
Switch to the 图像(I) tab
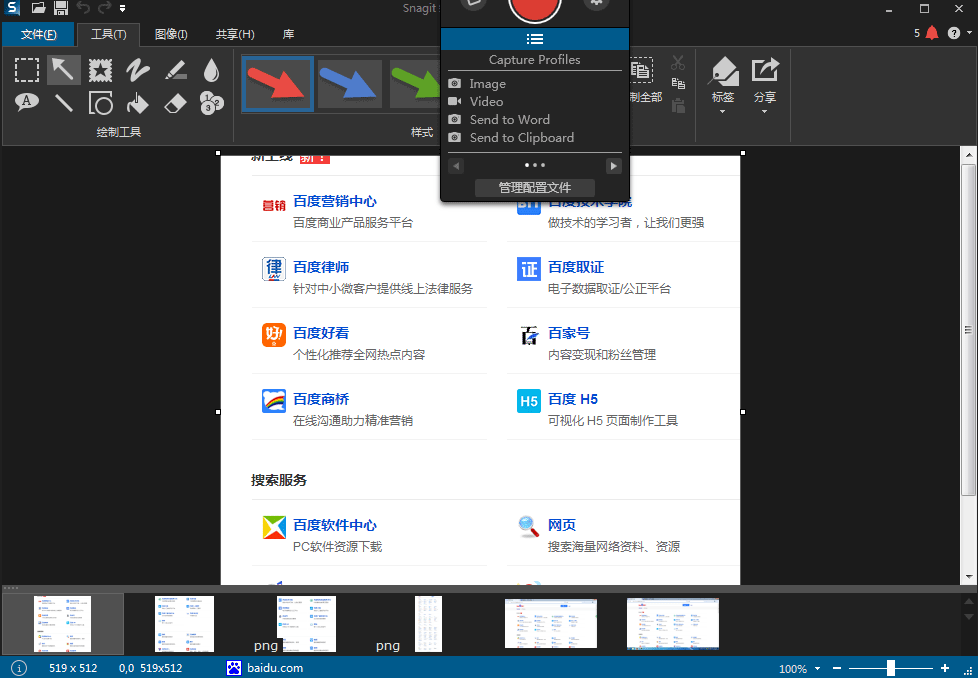click(171, 34)
